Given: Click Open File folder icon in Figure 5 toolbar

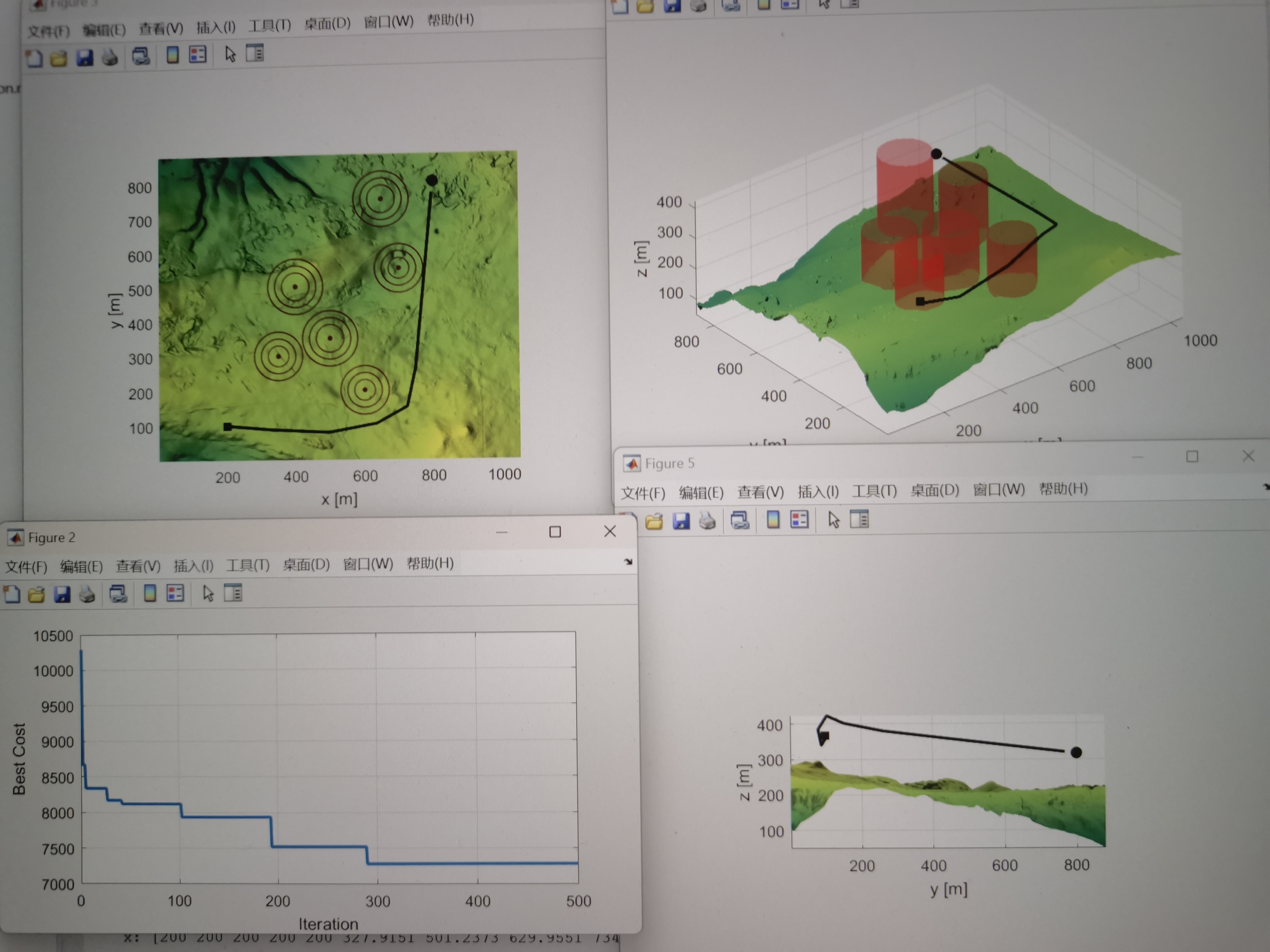Looking at the screenshot, I should pos(654,521).
